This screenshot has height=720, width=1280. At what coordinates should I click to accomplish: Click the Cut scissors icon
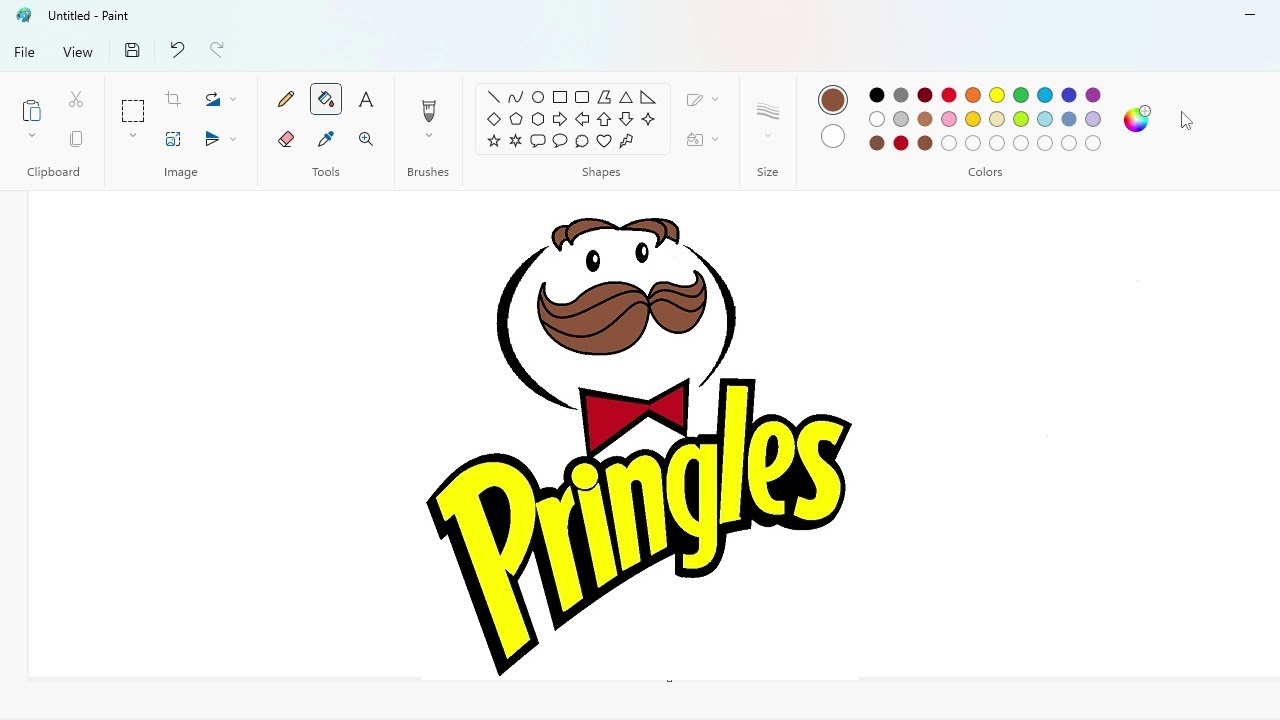(x=76, y=99)
